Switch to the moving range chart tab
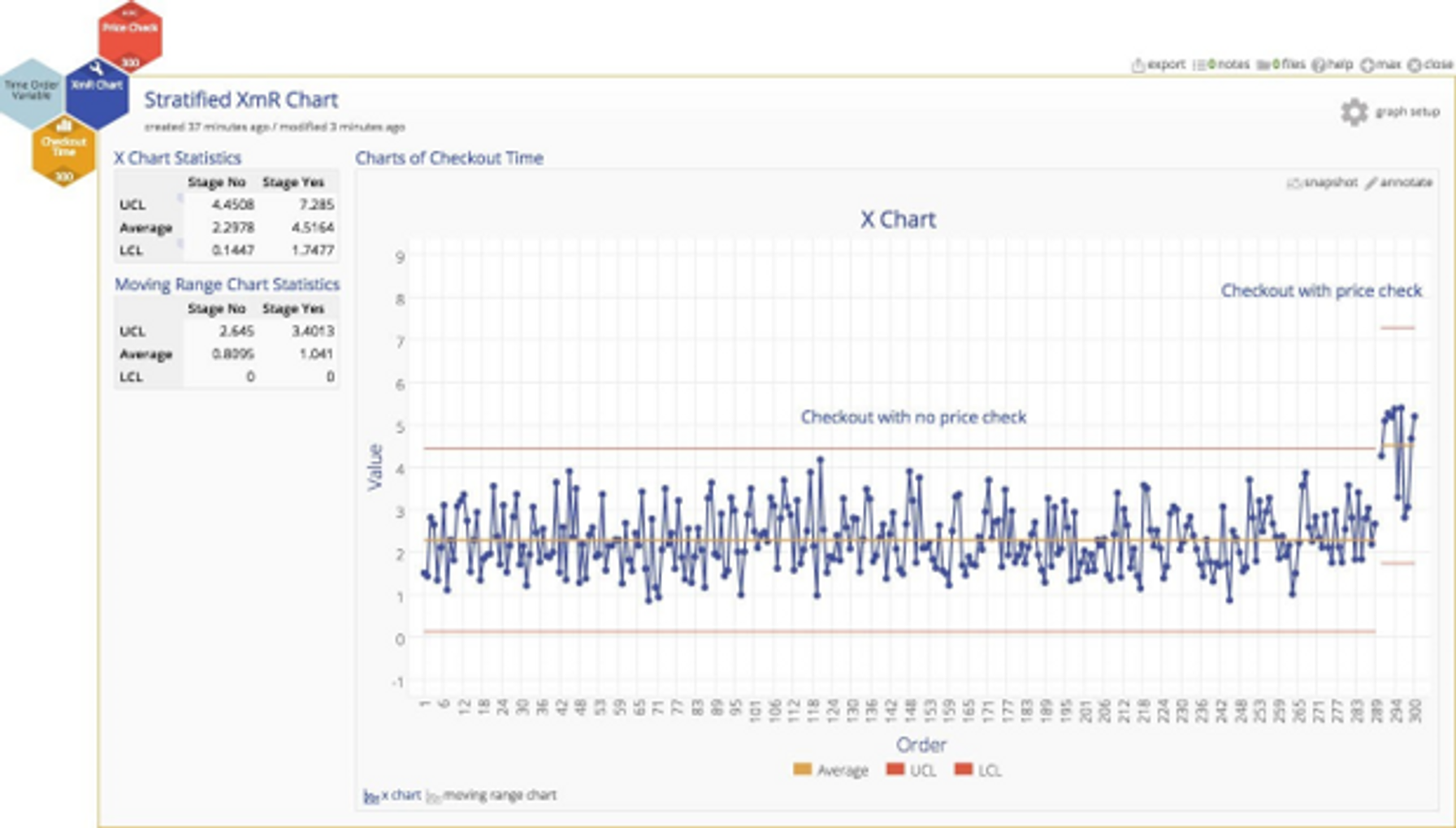 pos(492,795)
